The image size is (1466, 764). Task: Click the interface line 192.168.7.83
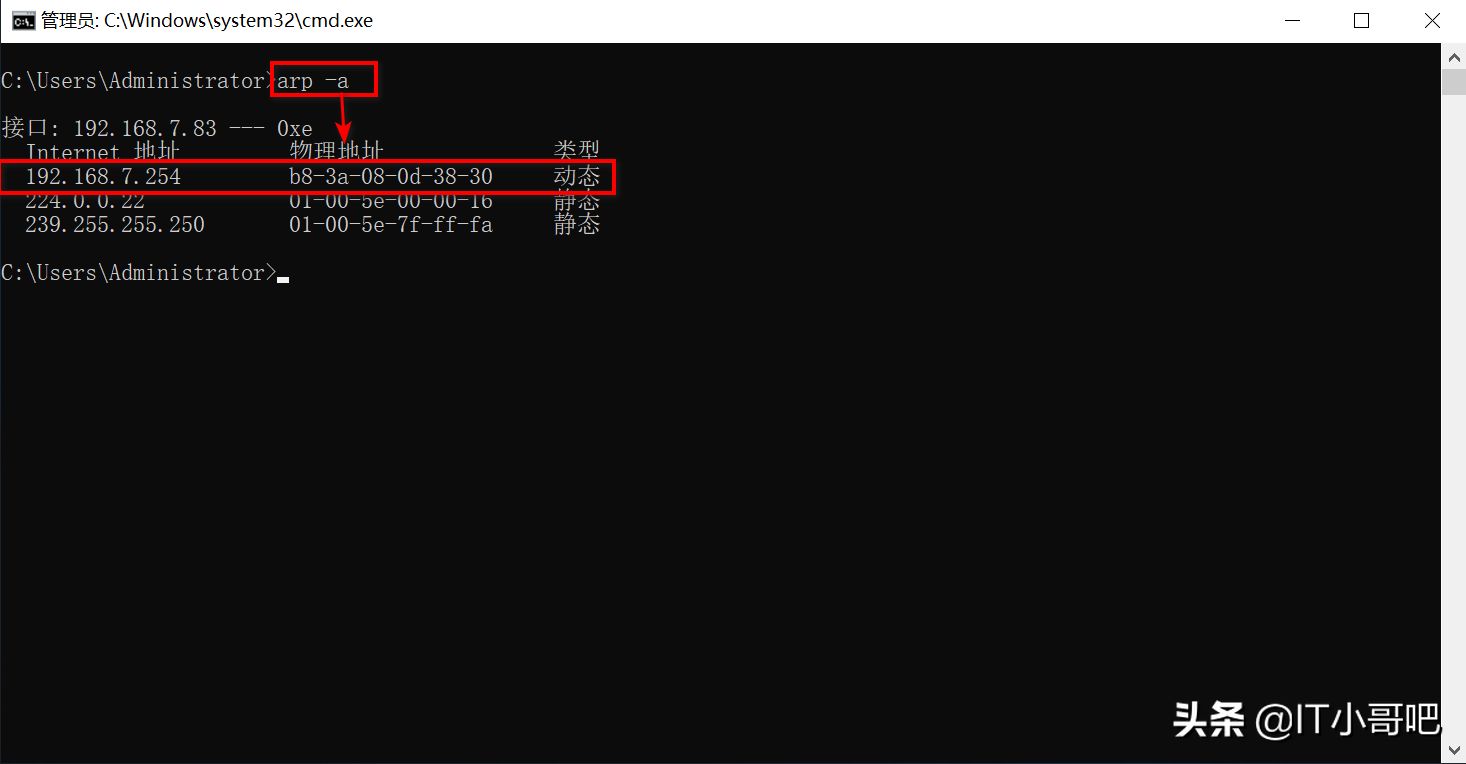[x=157, y=129]
